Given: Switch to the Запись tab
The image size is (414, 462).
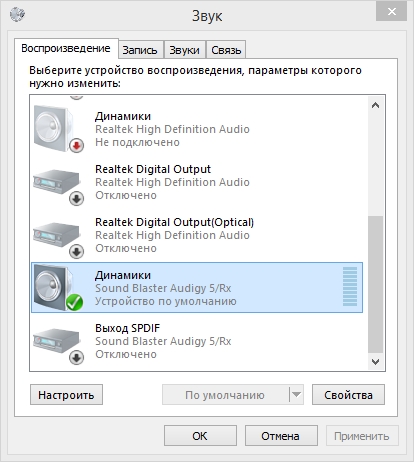Looking at the screenshot, I should click(140, 50).
